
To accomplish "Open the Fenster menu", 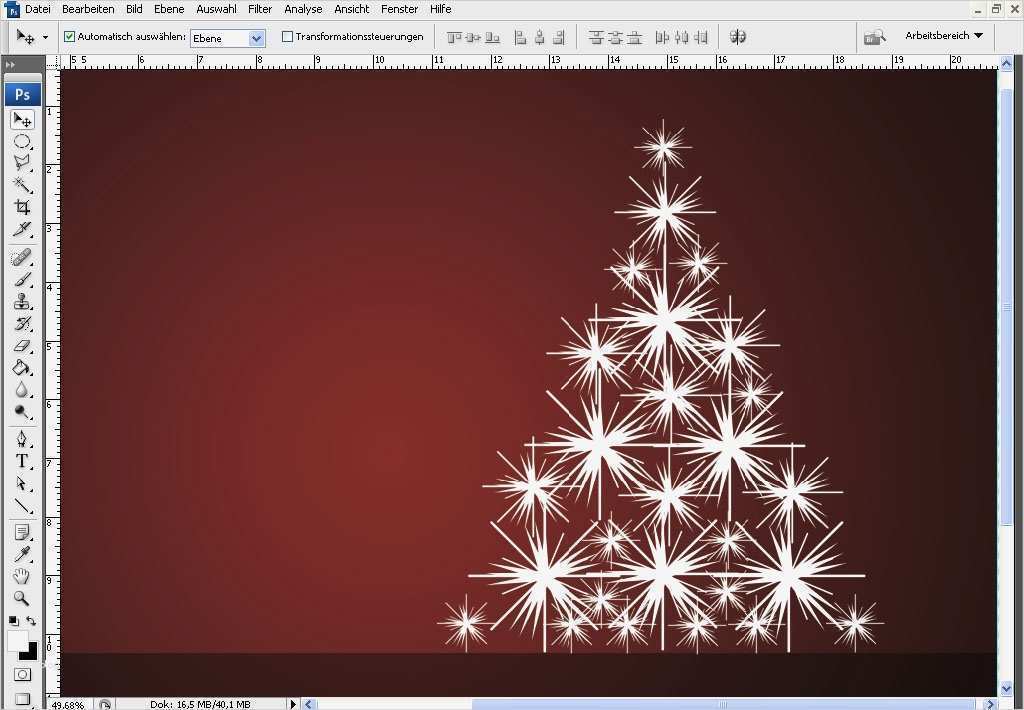I will 399,9.
